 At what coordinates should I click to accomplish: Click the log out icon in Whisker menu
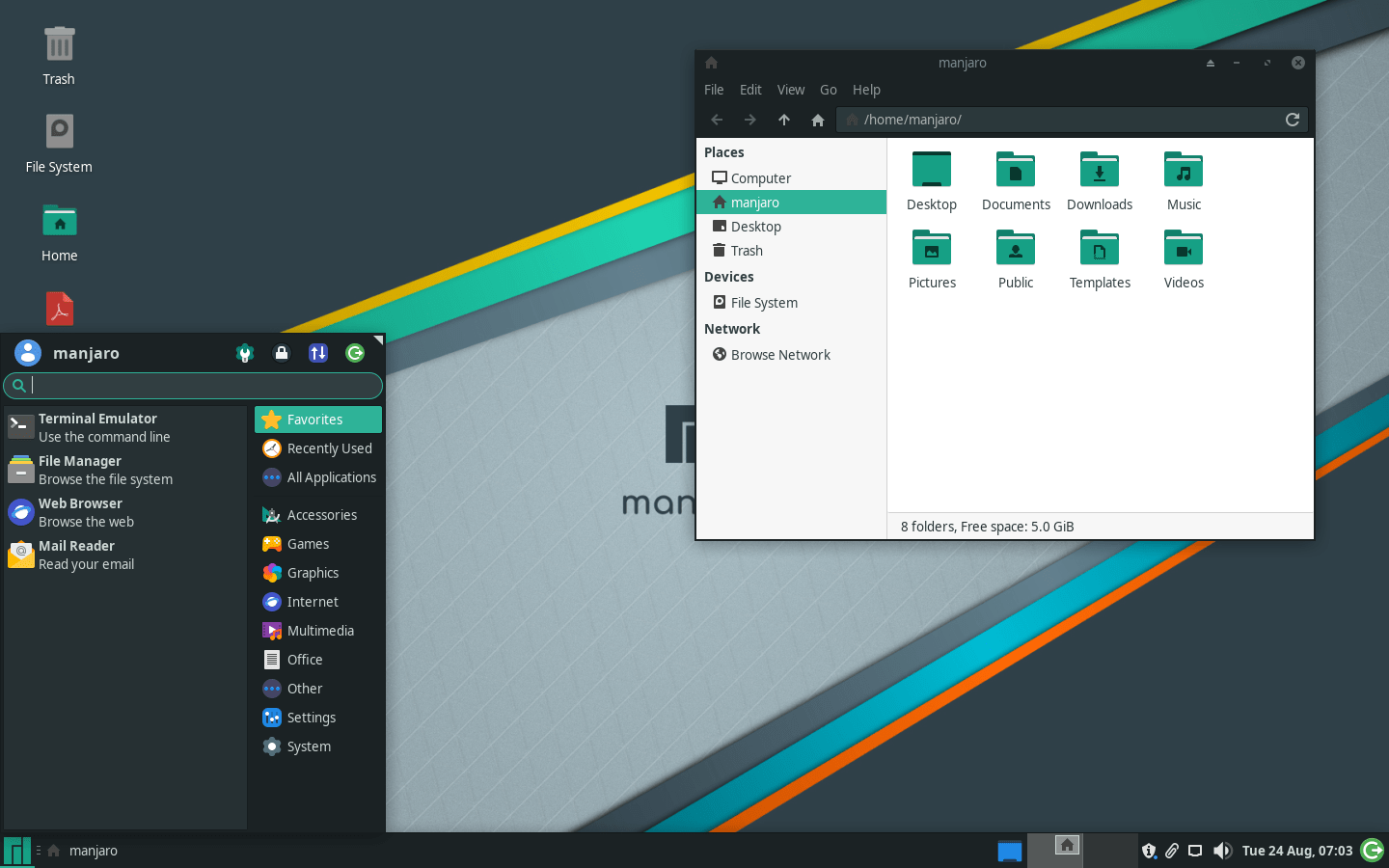[355, 353]
